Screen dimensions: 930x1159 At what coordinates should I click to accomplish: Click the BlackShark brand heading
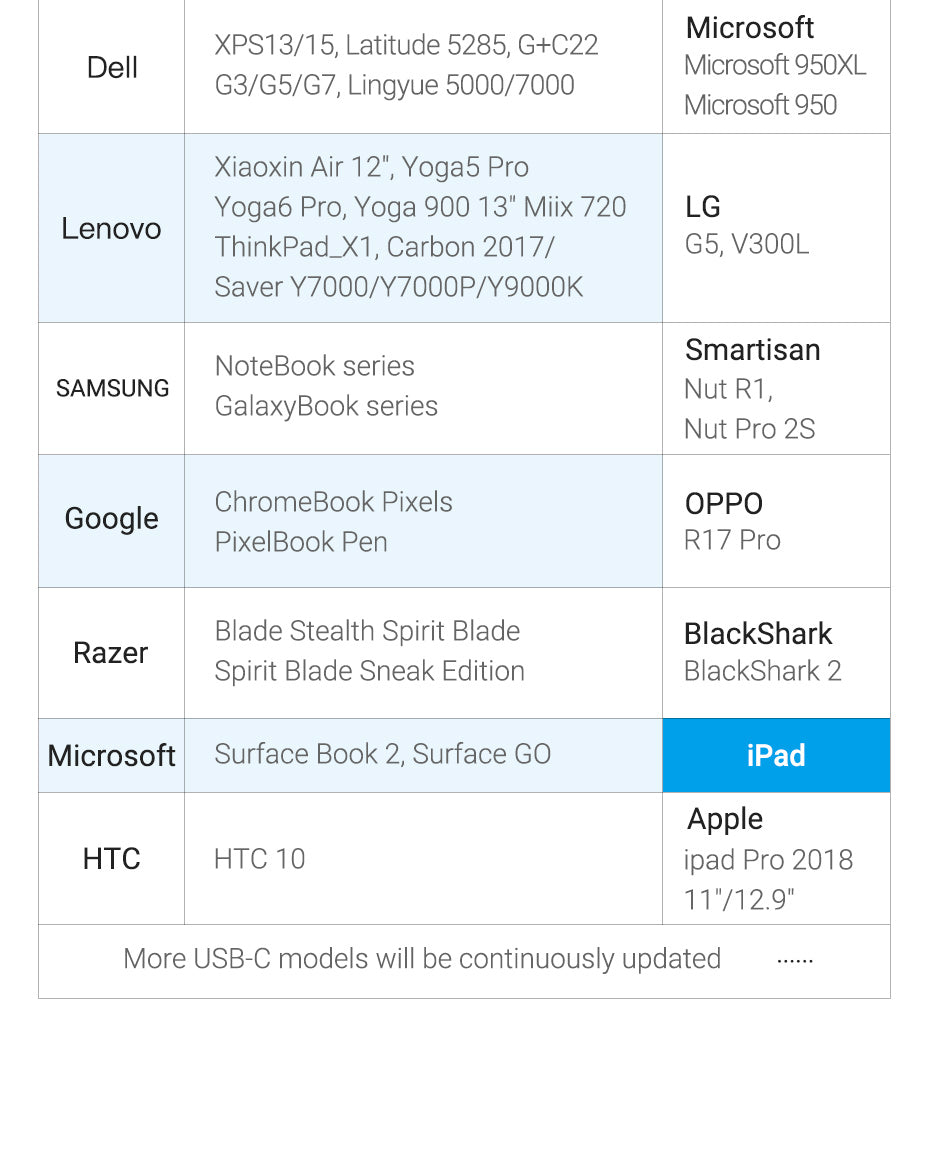758,633
